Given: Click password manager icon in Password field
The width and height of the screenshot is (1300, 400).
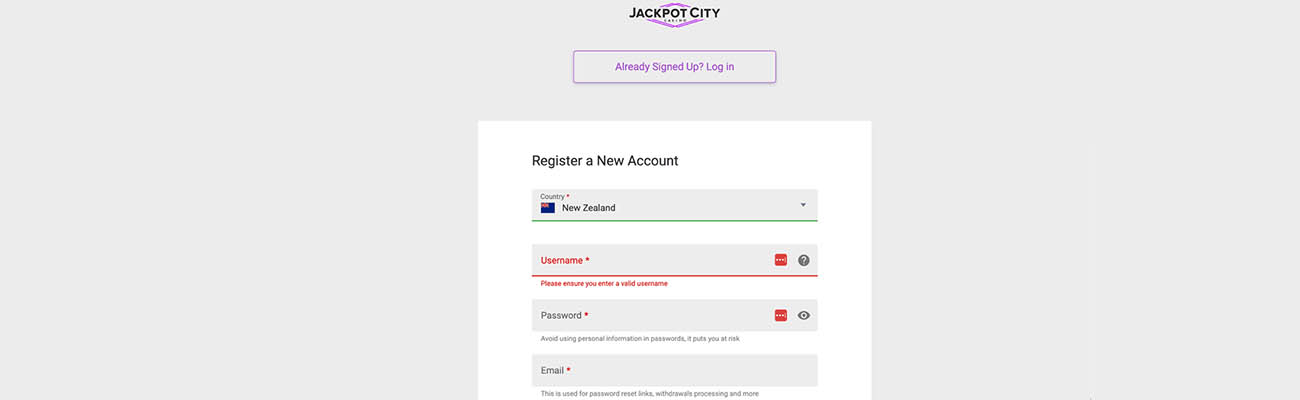Looking at the screenshot, I should [781, 315].
